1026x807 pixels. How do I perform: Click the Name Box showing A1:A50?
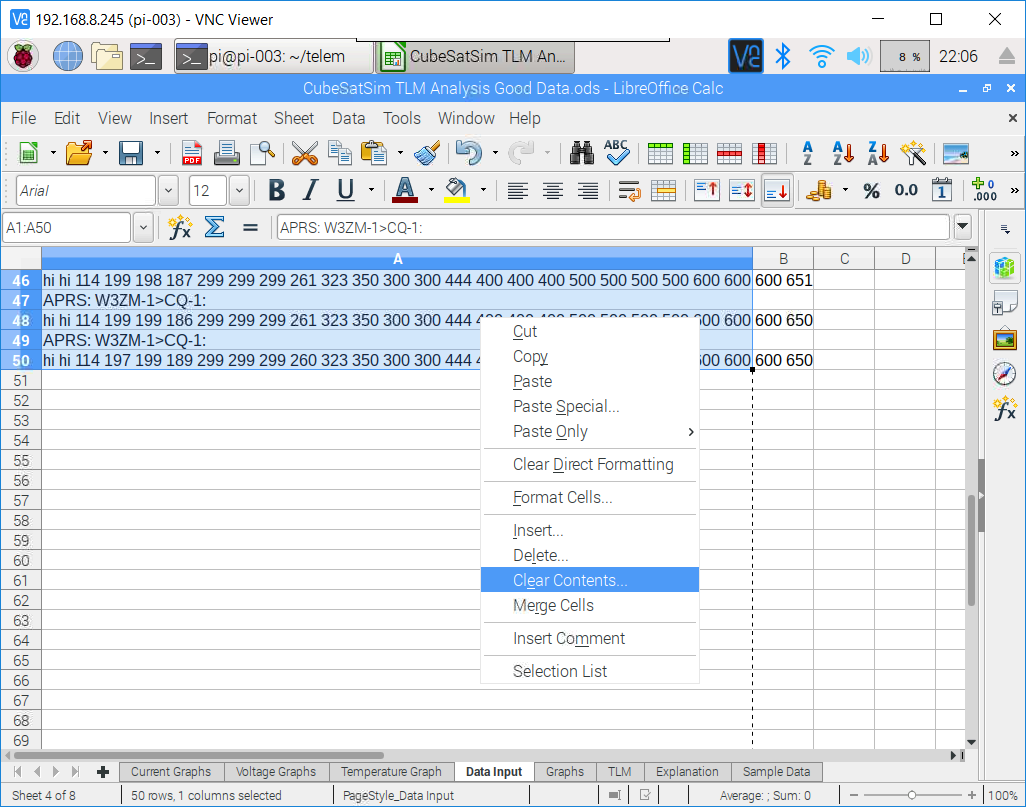pos(65,227)
